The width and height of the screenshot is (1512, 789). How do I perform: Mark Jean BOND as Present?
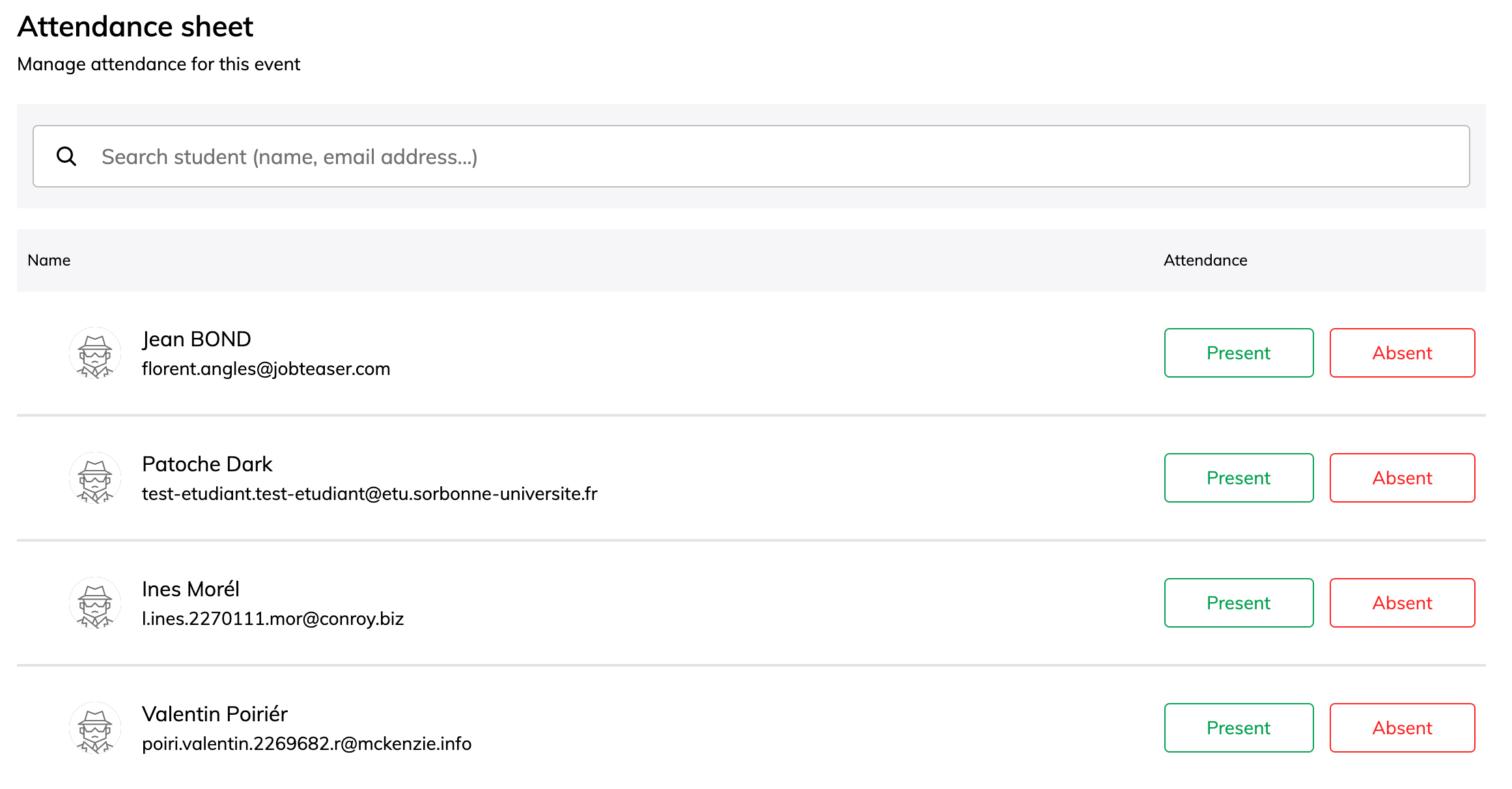click(1238, 353)
